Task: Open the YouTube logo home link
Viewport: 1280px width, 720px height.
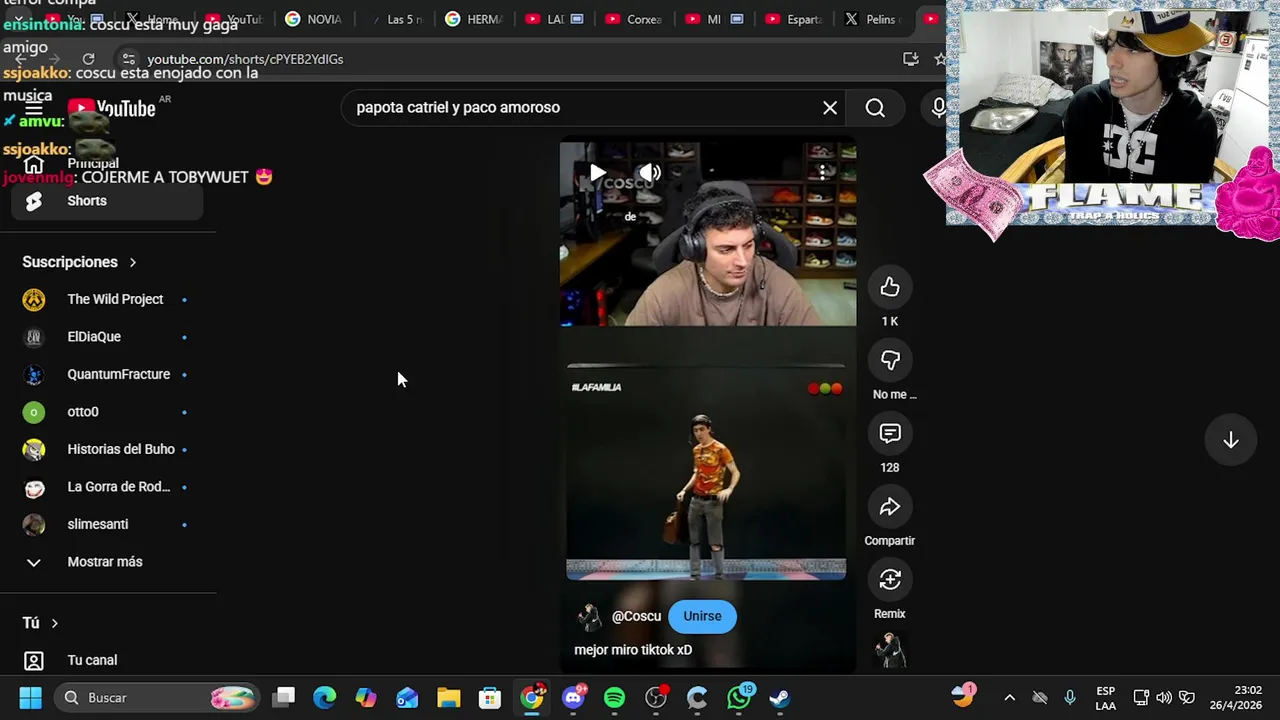Action: pyautogui.click(x=112, y=108)
